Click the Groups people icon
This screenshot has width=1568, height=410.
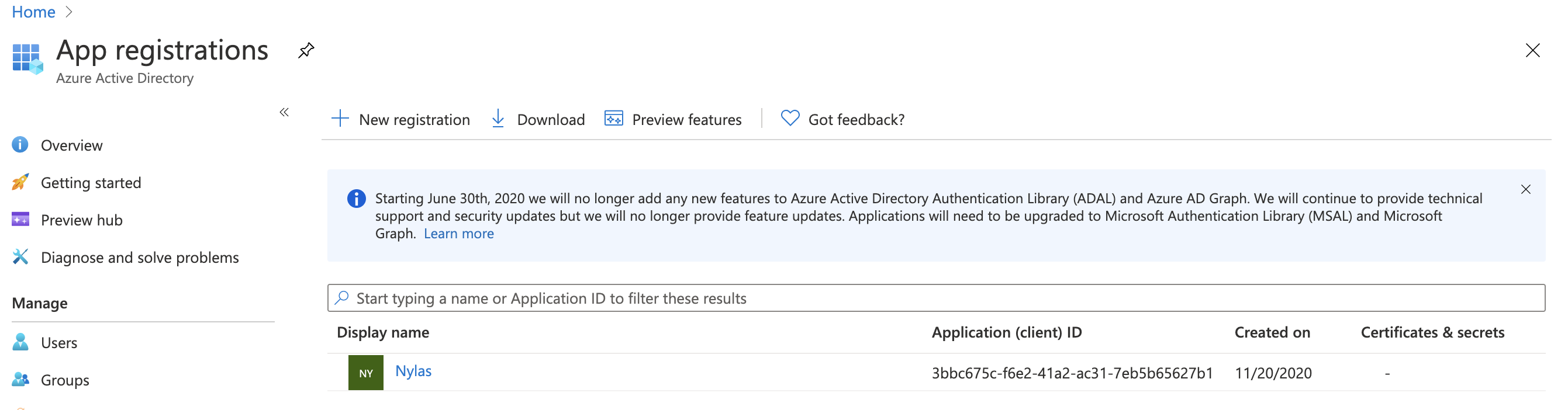click(x=20, y=380)
